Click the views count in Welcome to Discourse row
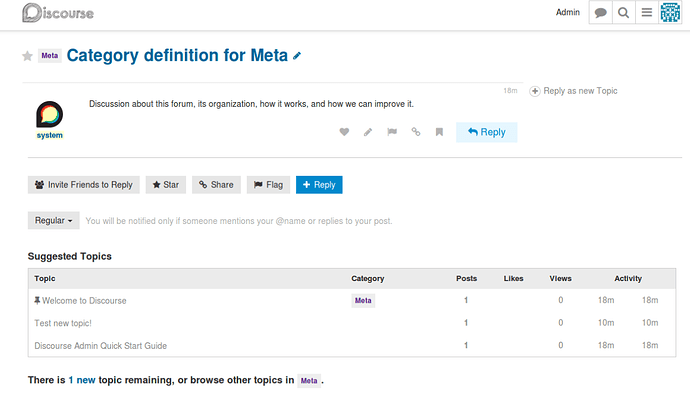The width and height of the screenshot is (690, 408). [561, 300]
